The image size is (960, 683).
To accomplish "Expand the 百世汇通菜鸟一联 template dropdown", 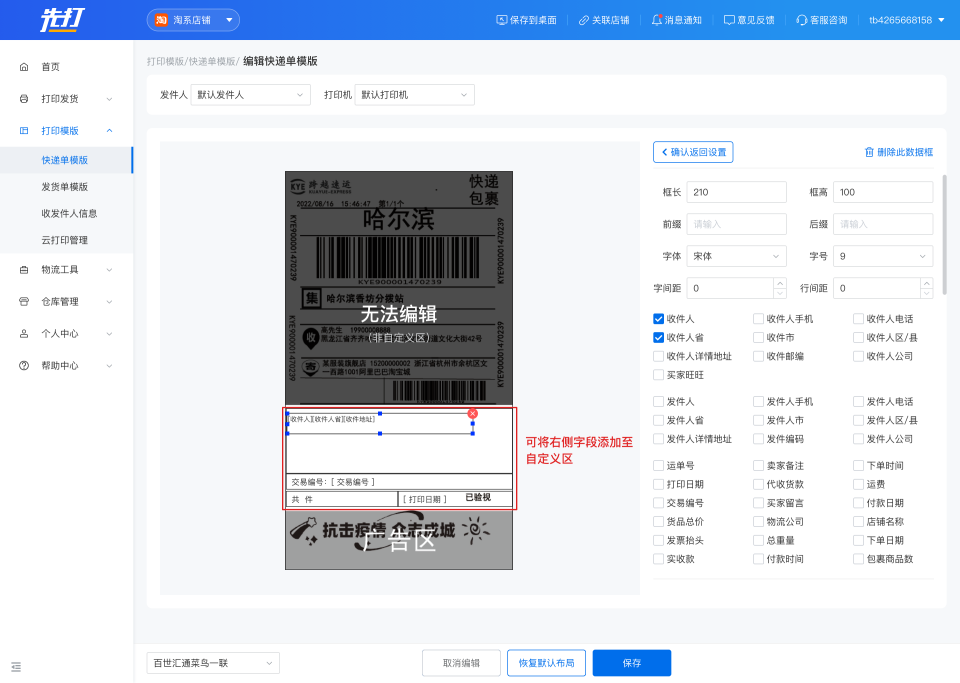I will tap(213, 663).
